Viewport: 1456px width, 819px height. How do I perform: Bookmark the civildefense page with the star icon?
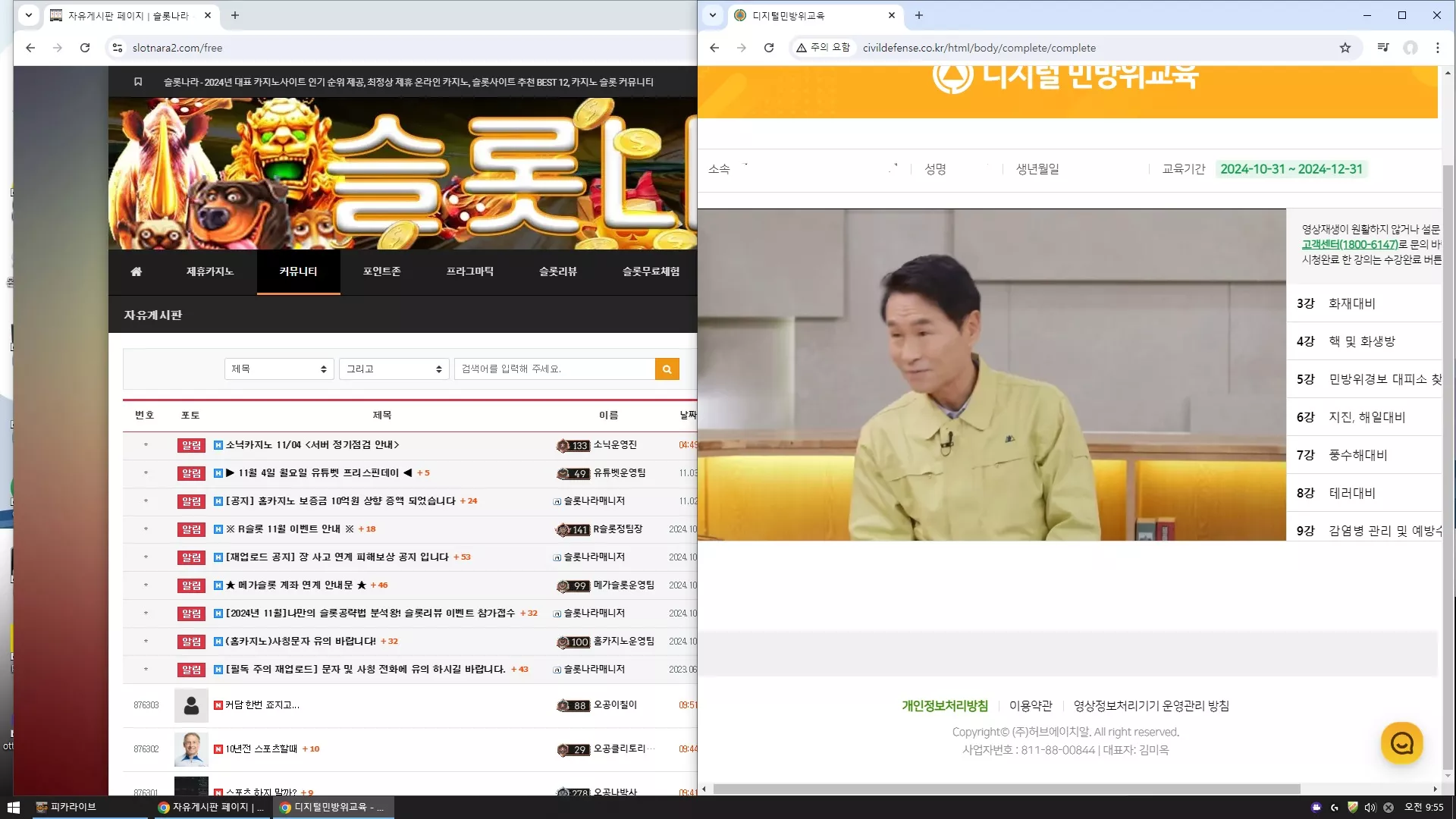pyautogui.click(x=1345, y=48)
